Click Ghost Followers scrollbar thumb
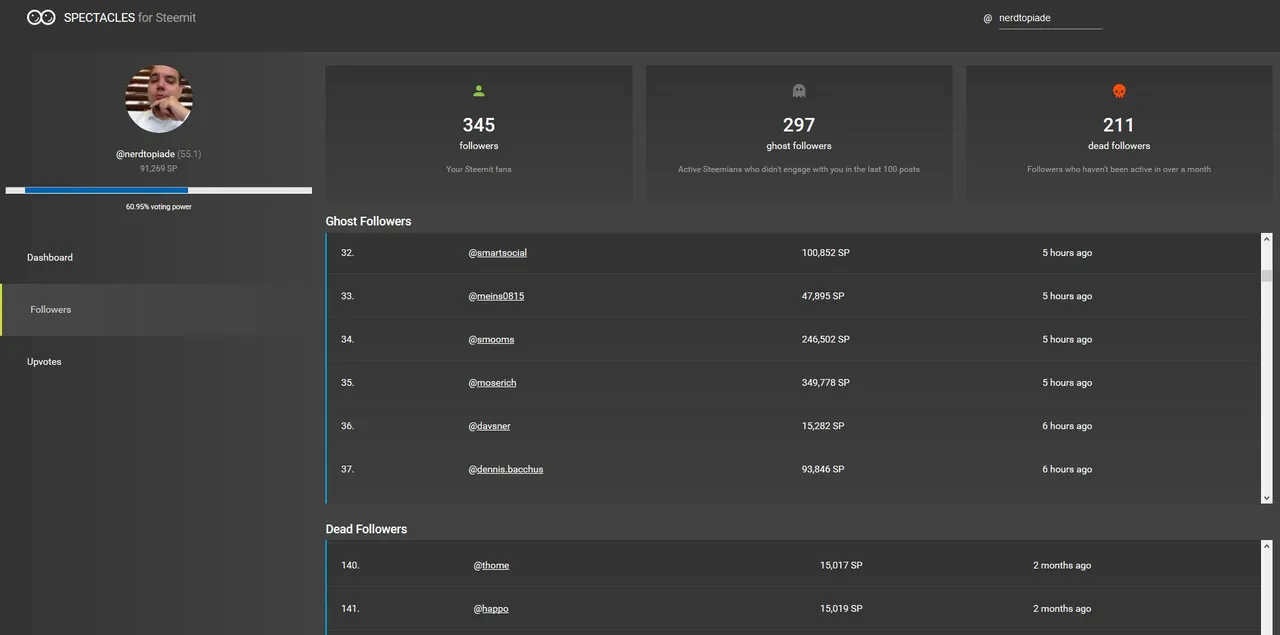This screenshot has height=635, width=1280. [1267, 277]
